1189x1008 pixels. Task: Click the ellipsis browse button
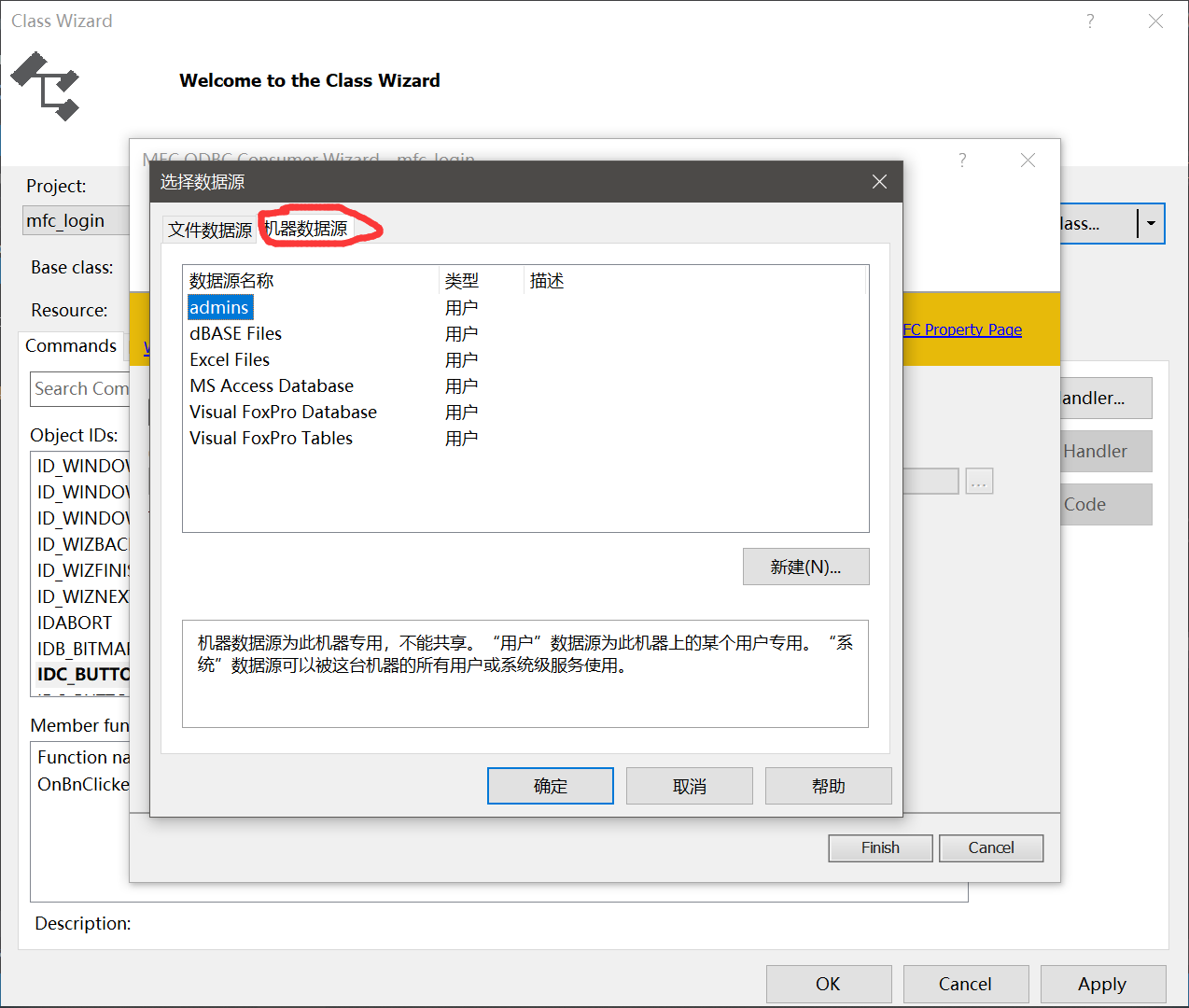click(x=979, y=482)
